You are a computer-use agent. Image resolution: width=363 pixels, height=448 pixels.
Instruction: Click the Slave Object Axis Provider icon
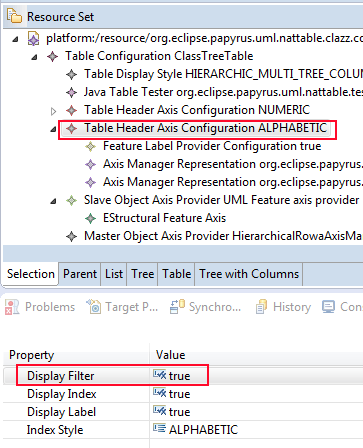(x=72, y=200)
